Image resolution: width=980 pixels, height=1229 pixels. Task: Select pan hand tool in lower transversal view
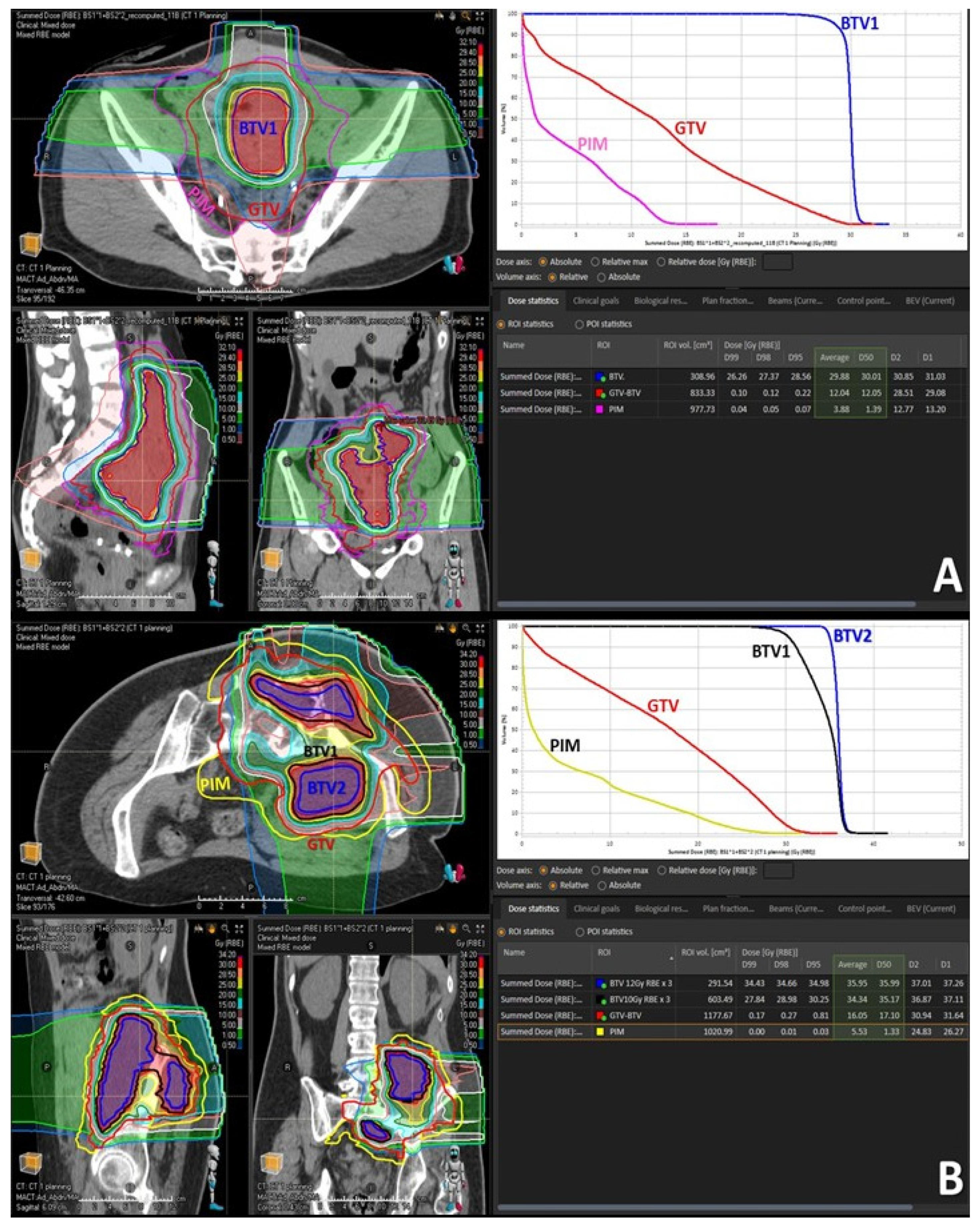[x=453, y=628]
